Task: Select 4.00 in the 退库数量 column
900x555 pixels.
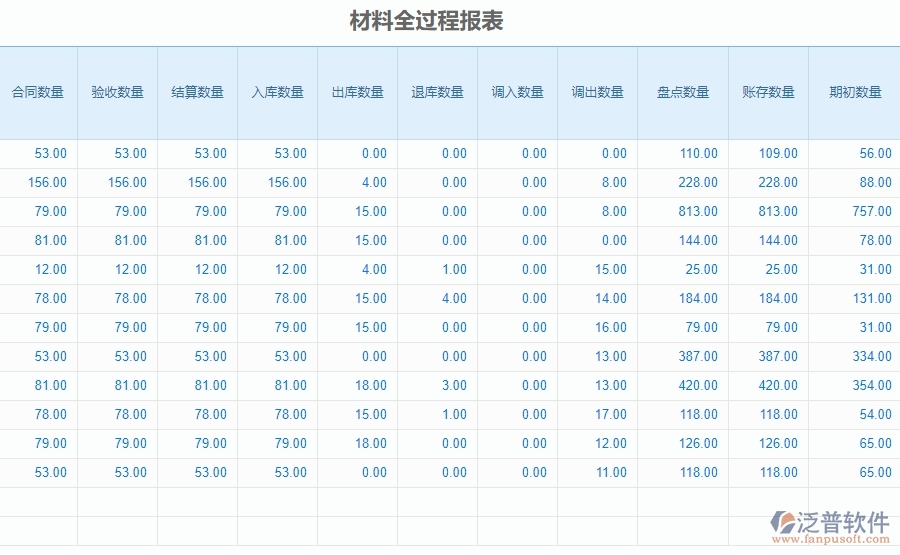Action: 454,298
